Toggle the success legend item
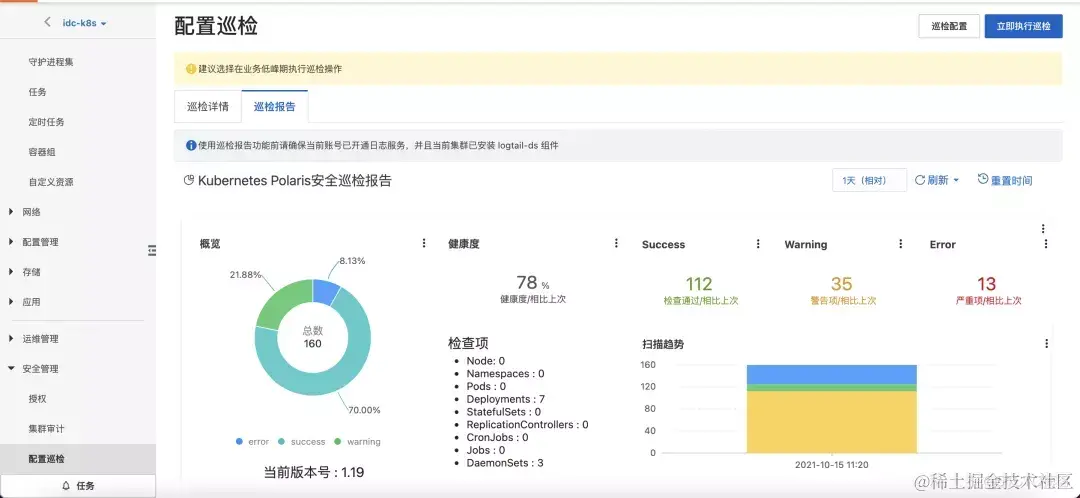 pyautogui.click(x=302, y=442)
